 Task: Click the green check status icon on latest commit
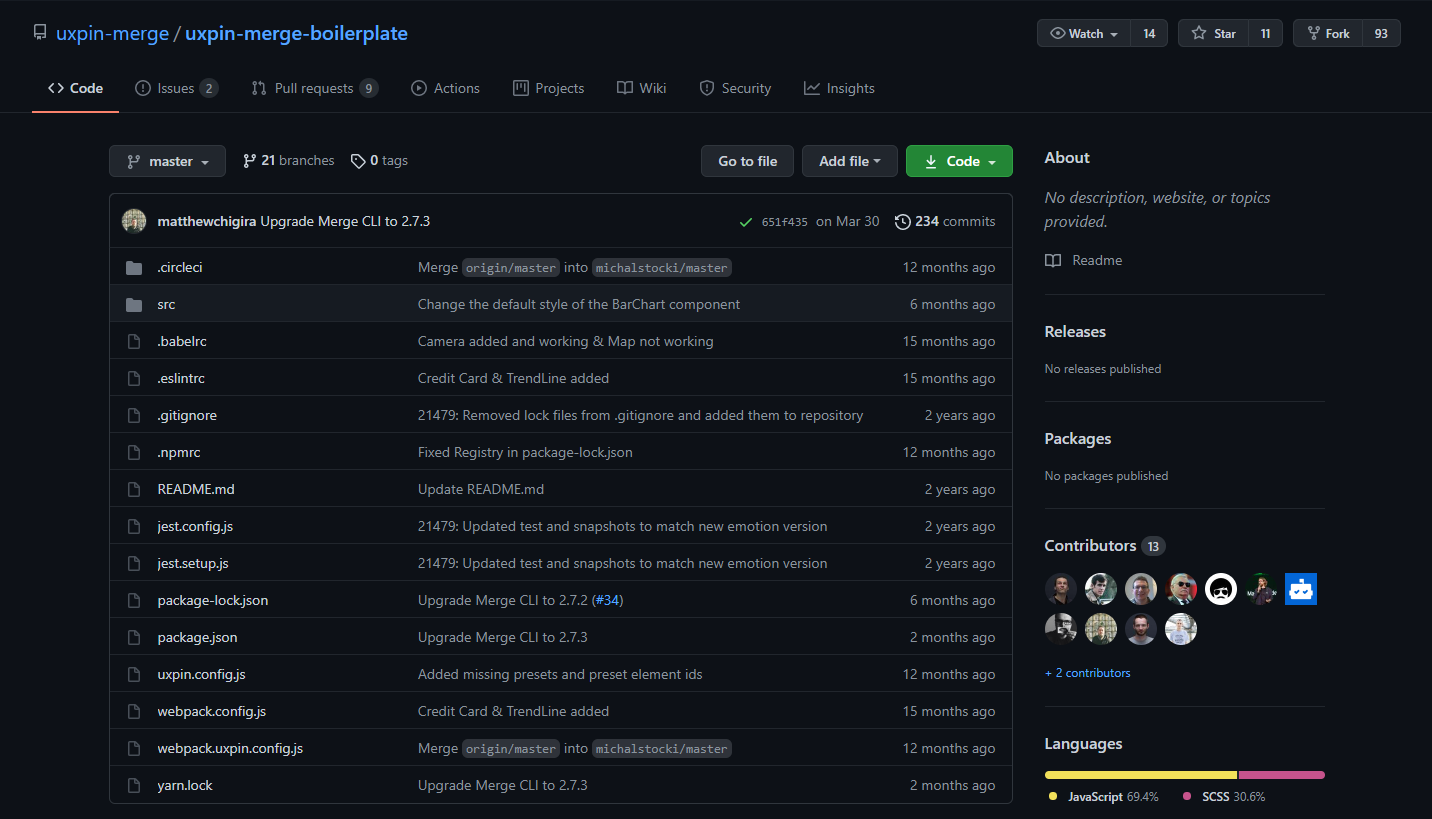click(x=746, y=222)
